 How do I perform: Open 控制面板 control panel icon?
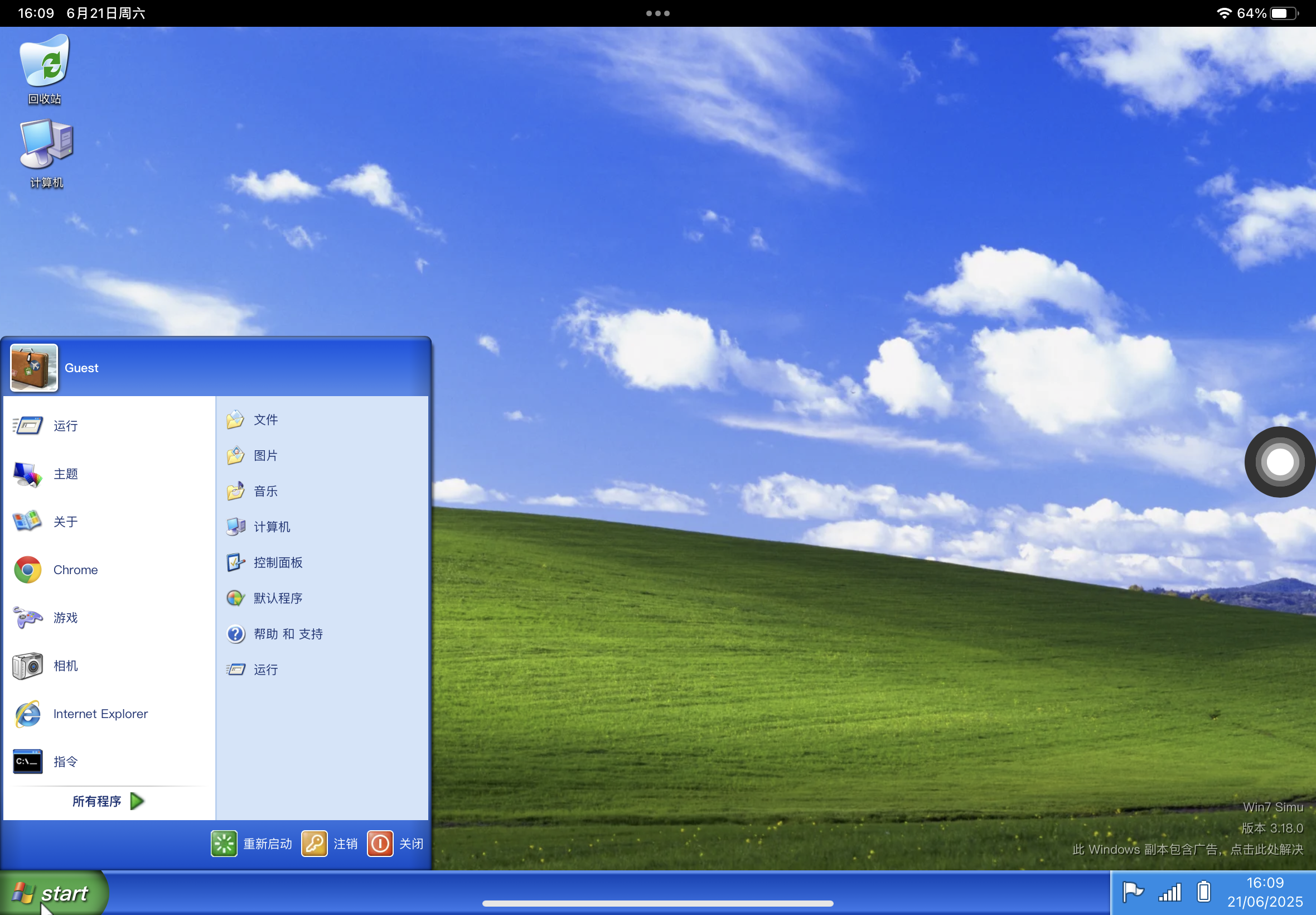coord(235,562)
